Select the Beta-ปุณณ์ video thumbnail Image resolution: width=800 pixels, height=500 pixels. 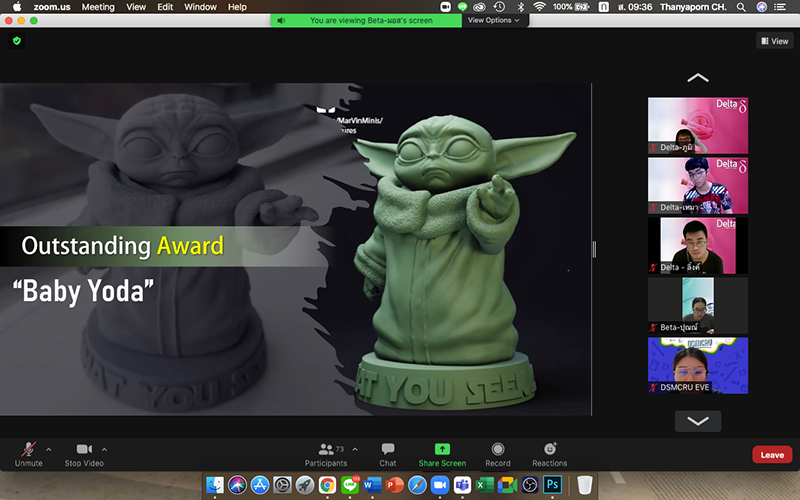(x=698, y=306)
